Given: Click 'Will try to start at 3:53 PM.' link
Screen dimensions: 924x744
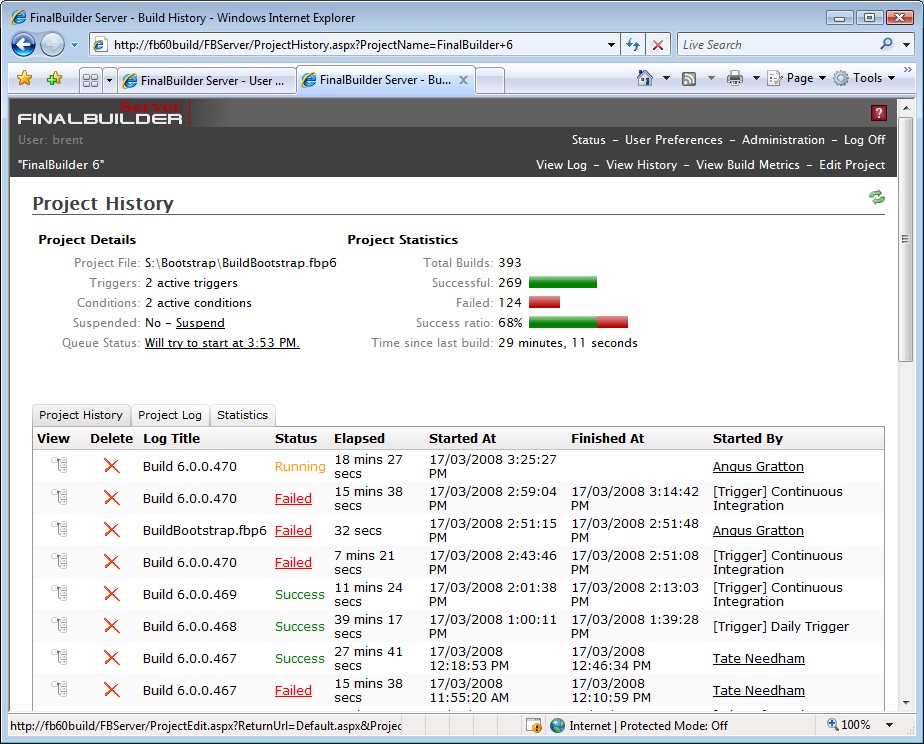Looking at the screenshot, I should tap(222, 343).
